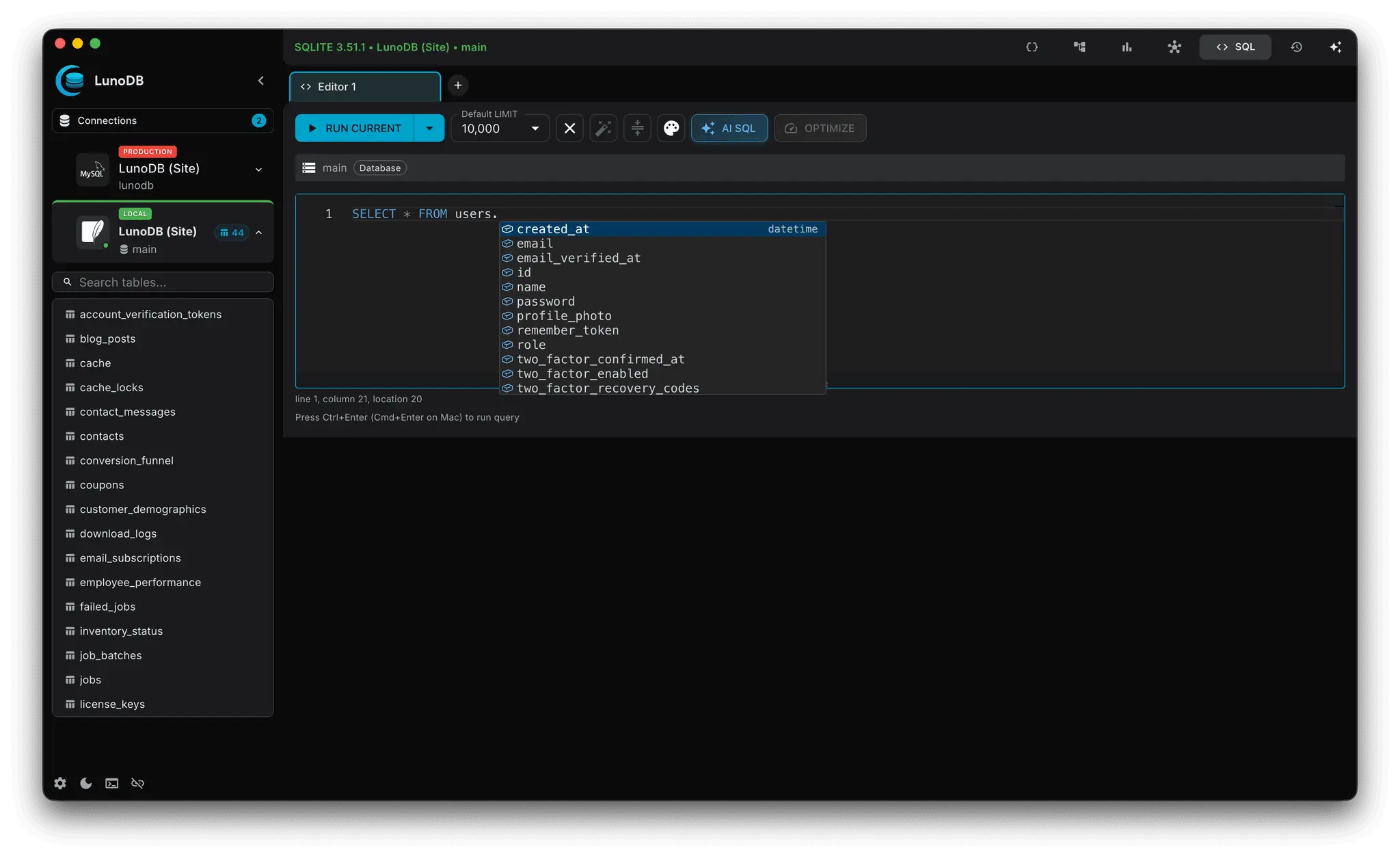Open the customer_demographics table
Viewport: 1400px width, 857px height.
(x=163, y=509)
